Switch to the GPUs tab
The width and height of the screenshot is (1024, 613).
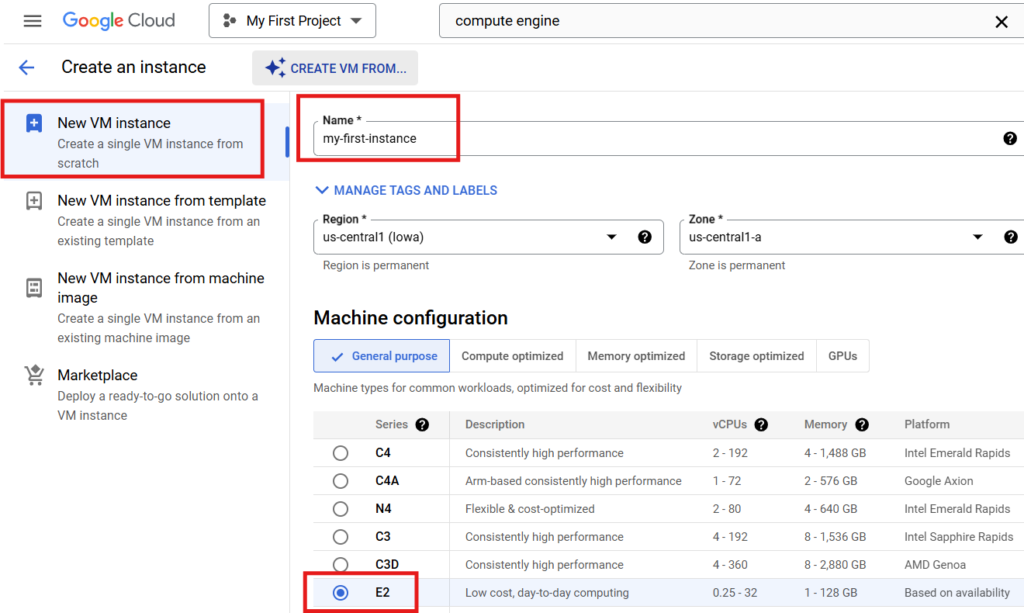tap(842, 356)
